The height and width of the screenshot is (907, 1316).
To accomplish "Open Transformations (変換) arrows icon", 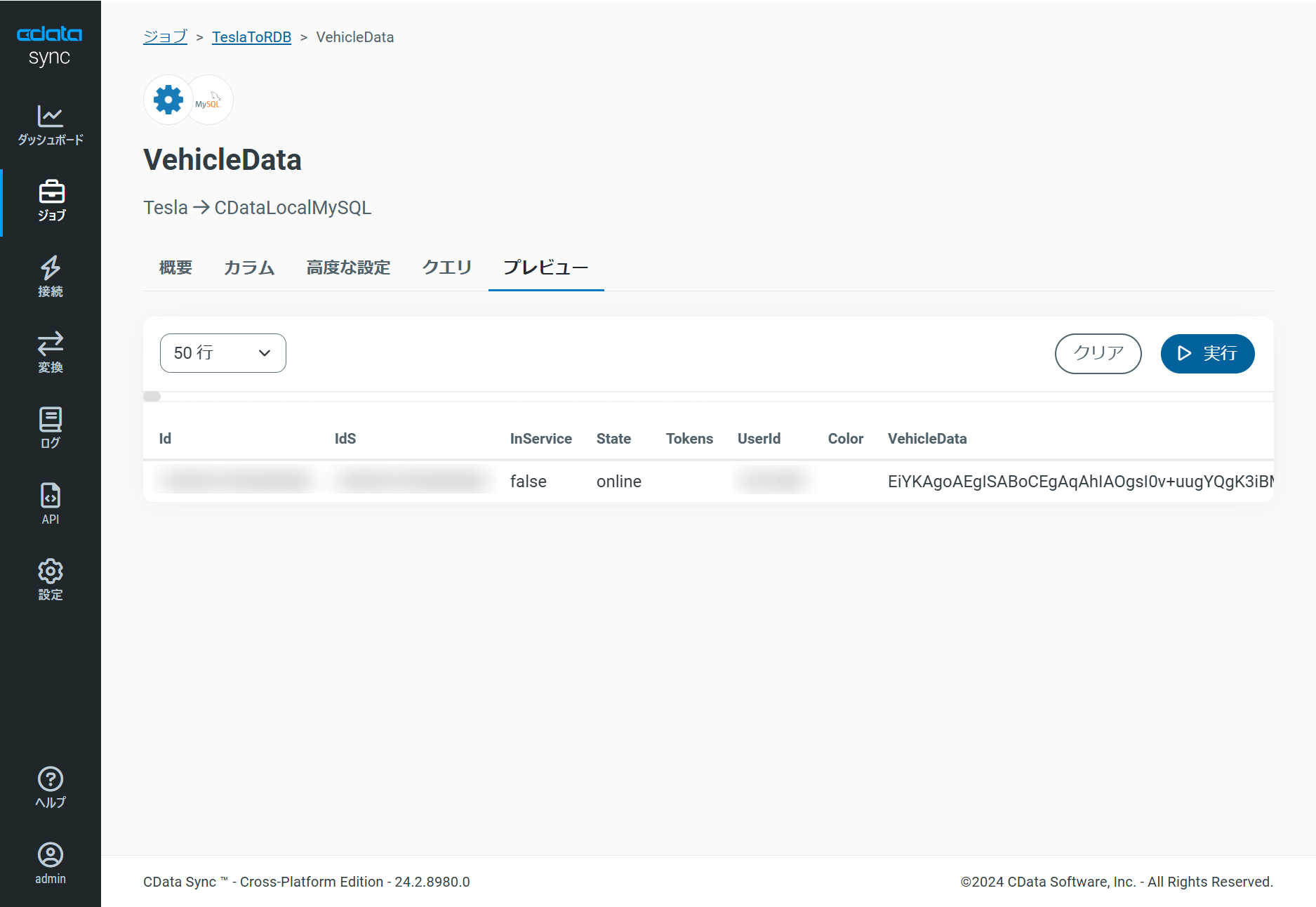I will 51,352.
